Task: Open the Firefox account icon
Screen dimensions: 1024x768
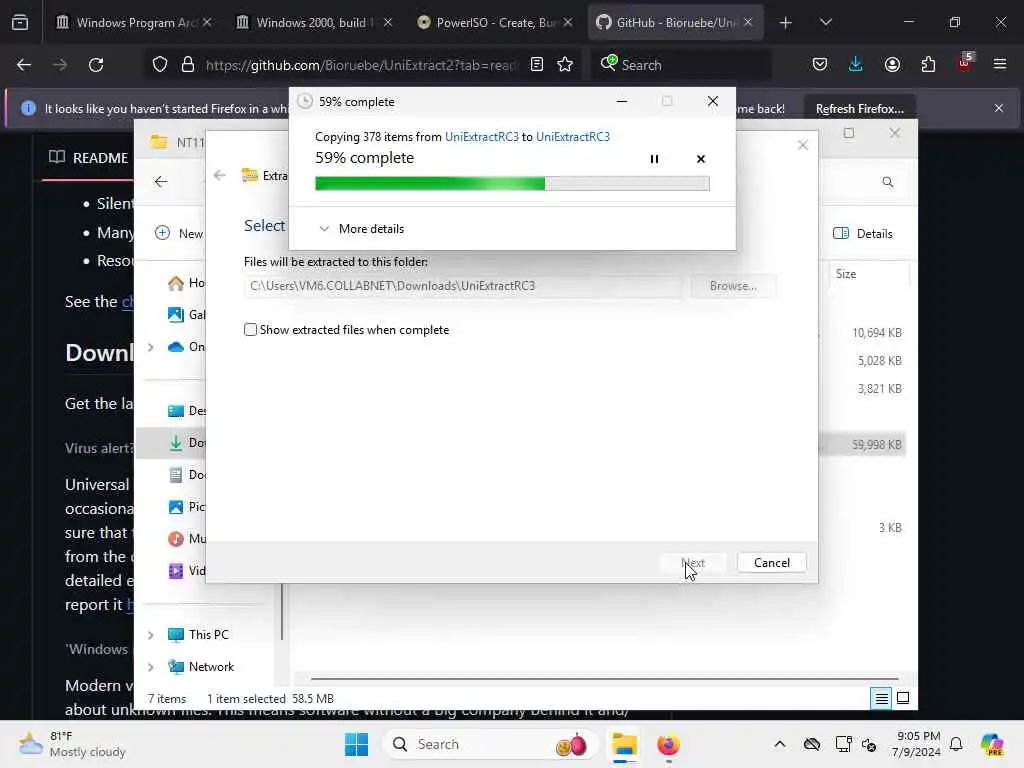Action: click(892, 65)
